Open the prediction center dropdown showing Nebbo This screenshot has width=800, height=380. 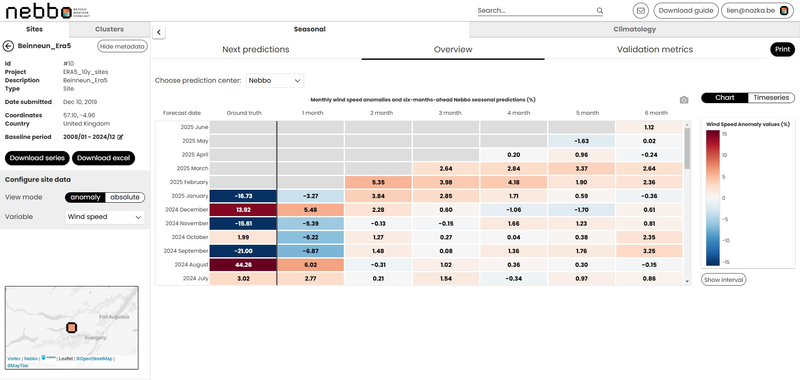[275, 81]
